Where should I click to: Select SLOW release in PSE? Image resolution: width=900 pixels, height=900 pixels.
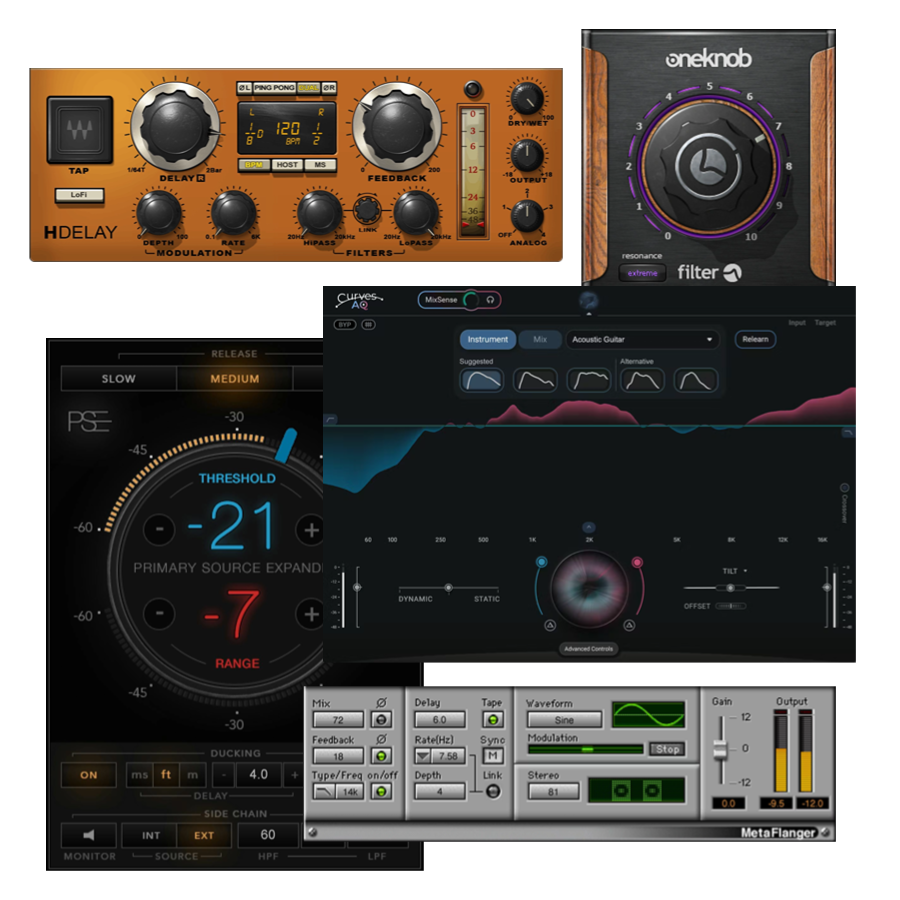point(119,379)
